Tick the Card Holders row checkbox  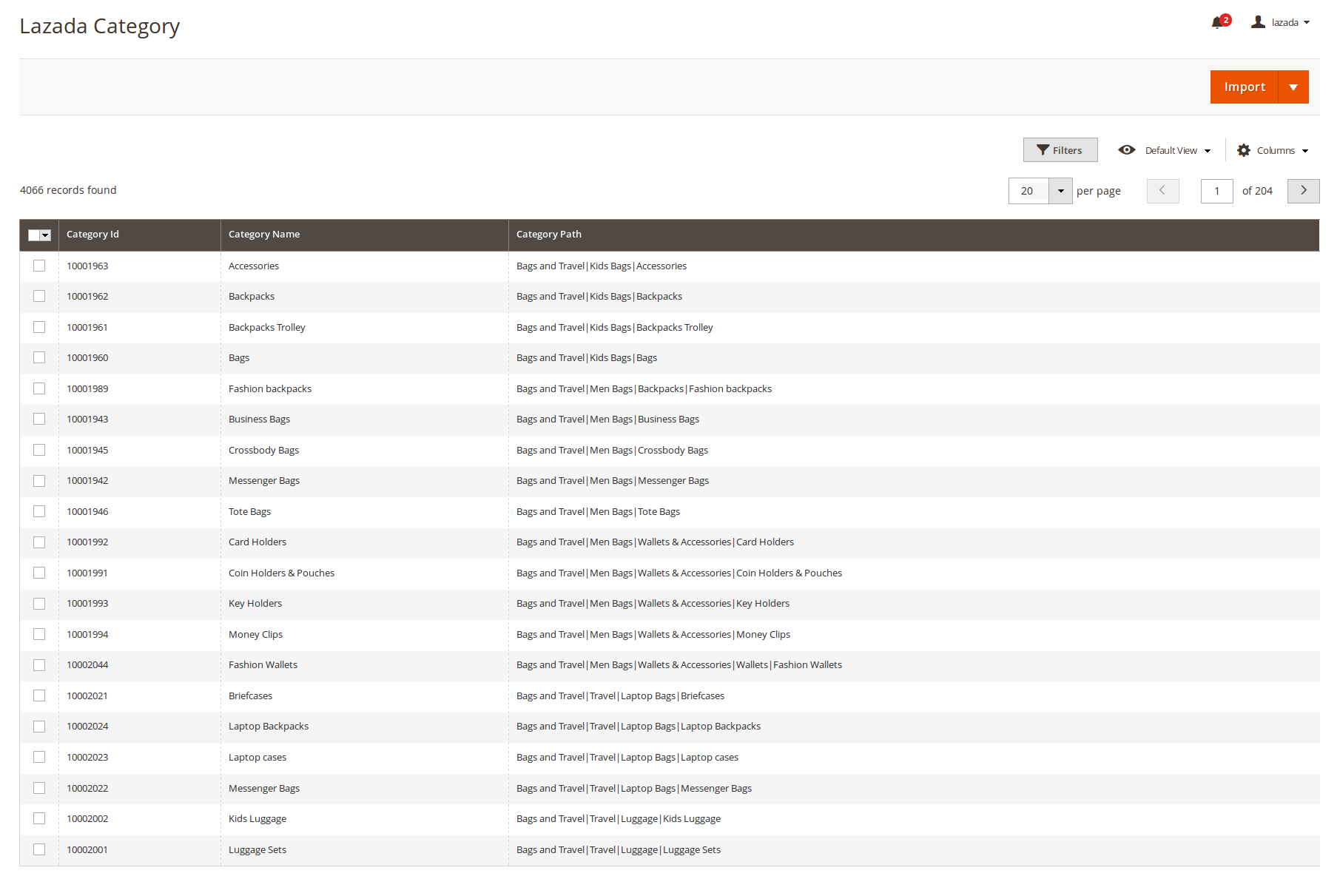pyautogui.click(x=39, y=542)
